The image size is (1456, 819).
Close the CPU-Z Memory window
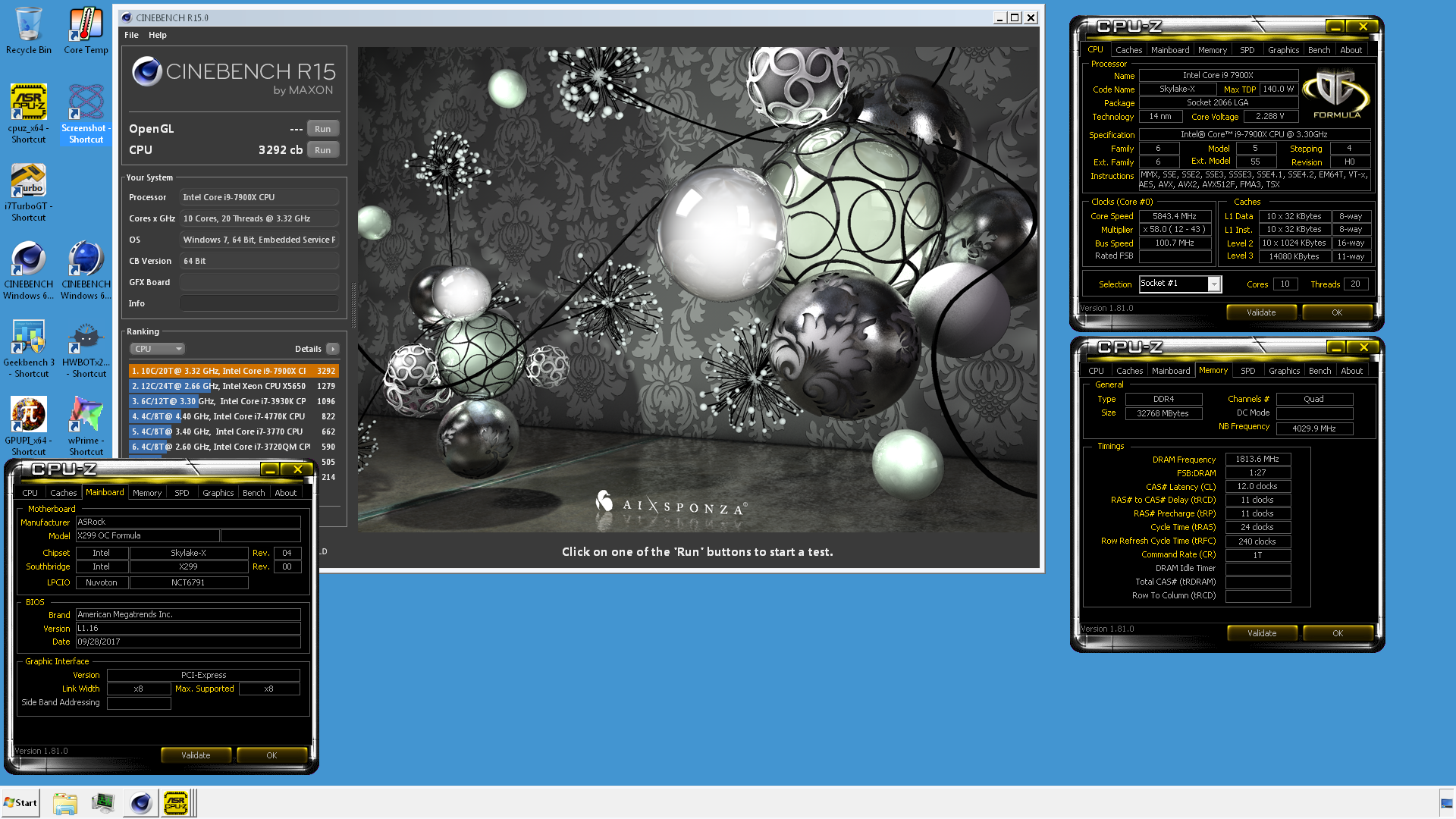point(1363,347)
